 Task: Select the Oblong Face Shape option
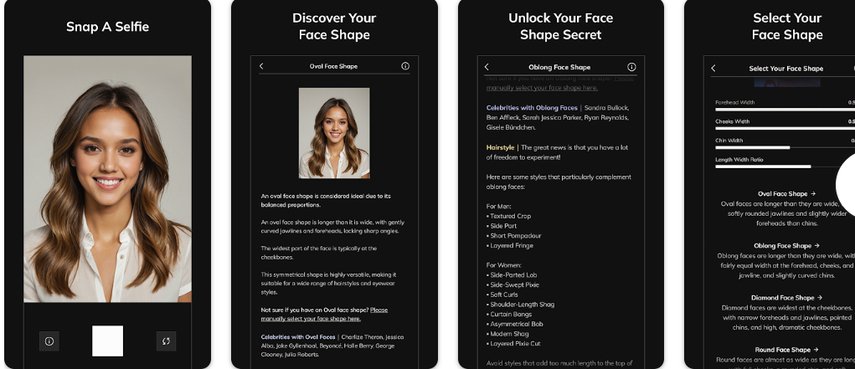click(786, 246)
